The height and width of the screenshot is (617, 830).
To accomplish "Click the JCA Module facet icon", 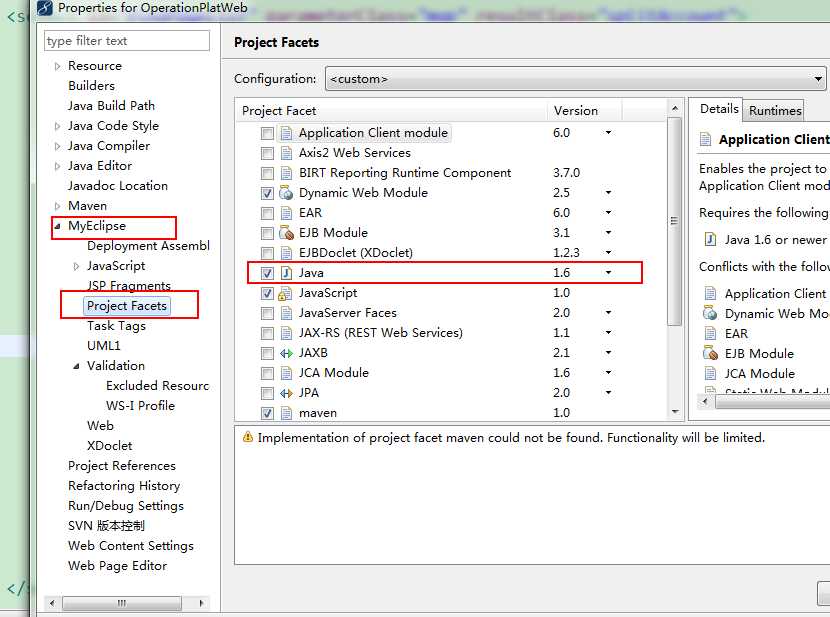I will [x=286, y=373].
